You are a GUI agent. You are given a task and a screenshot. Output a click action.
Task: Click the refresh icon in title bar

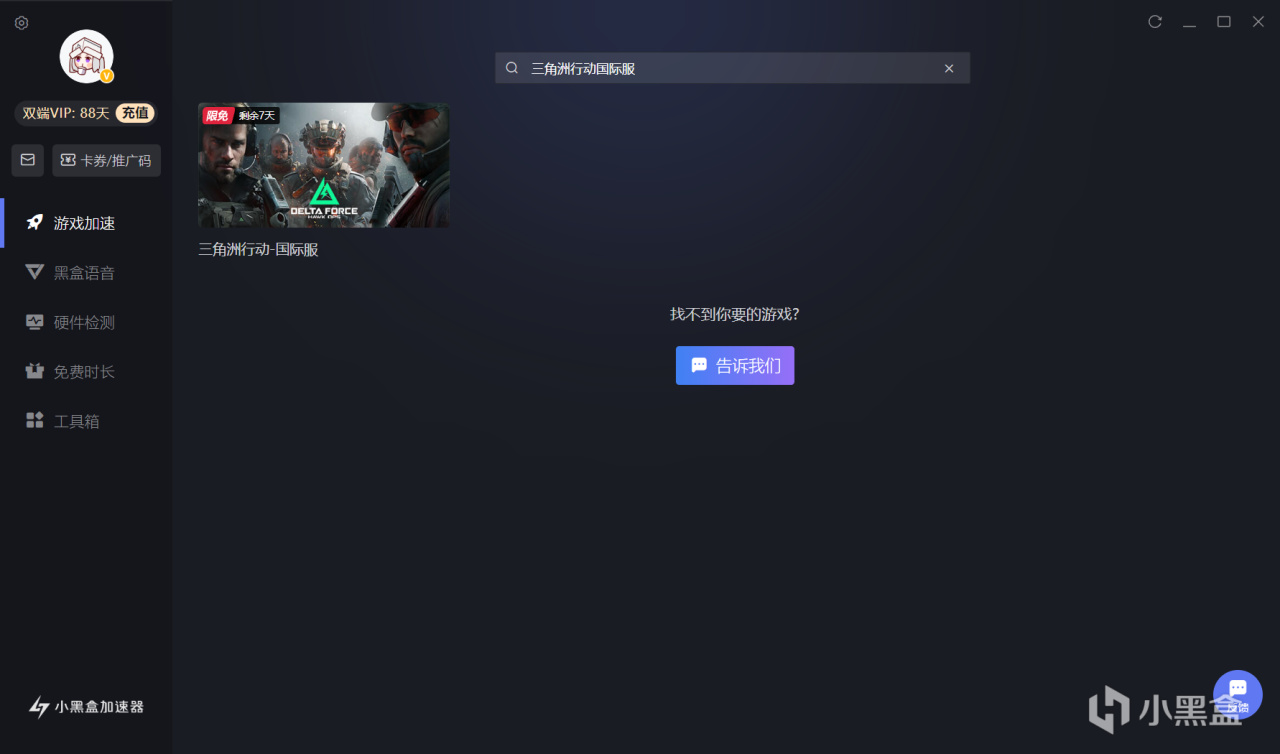(1155, 22)
